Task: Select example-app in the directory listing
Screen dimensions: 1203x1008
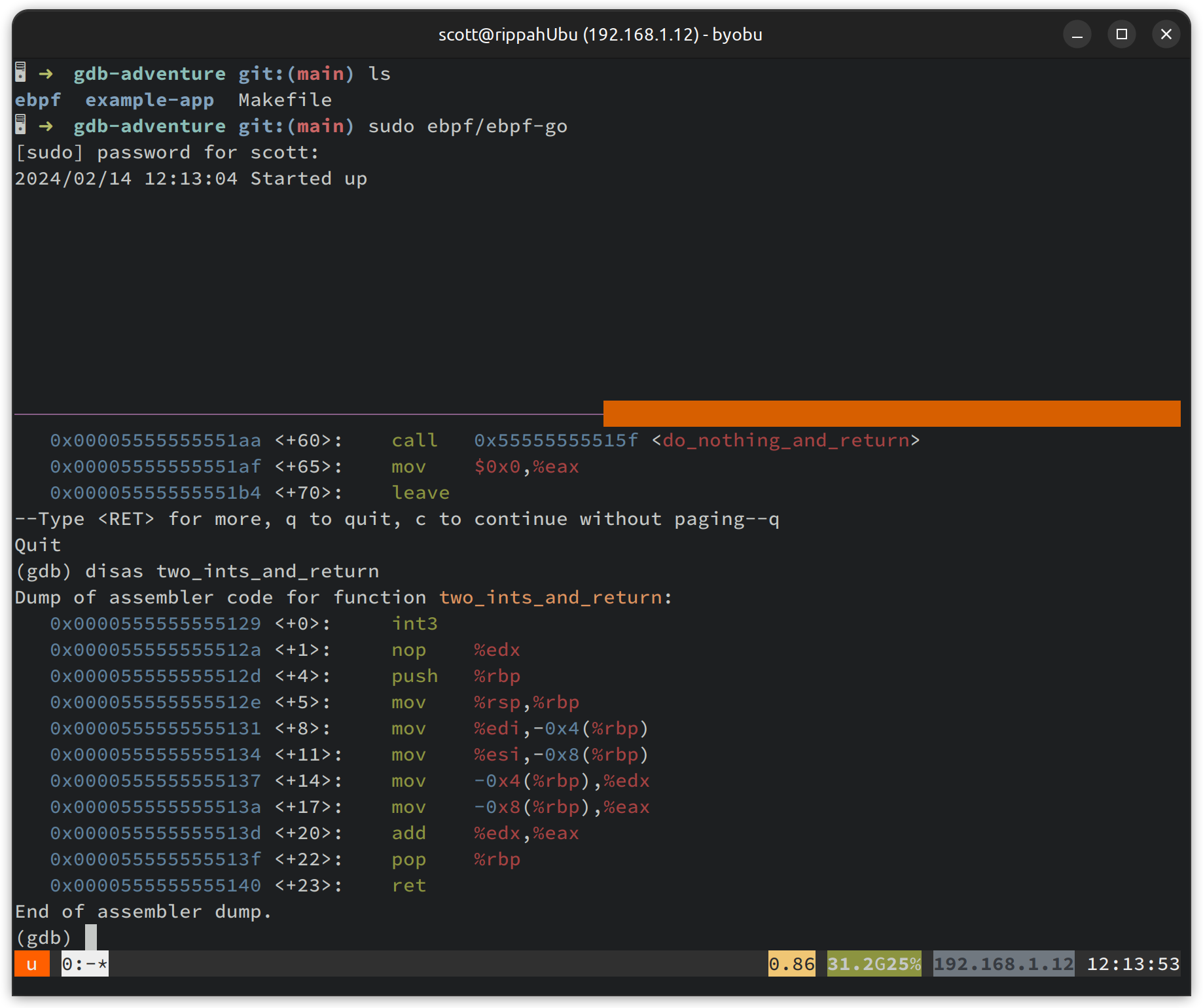Action: (x=150, y=99)
